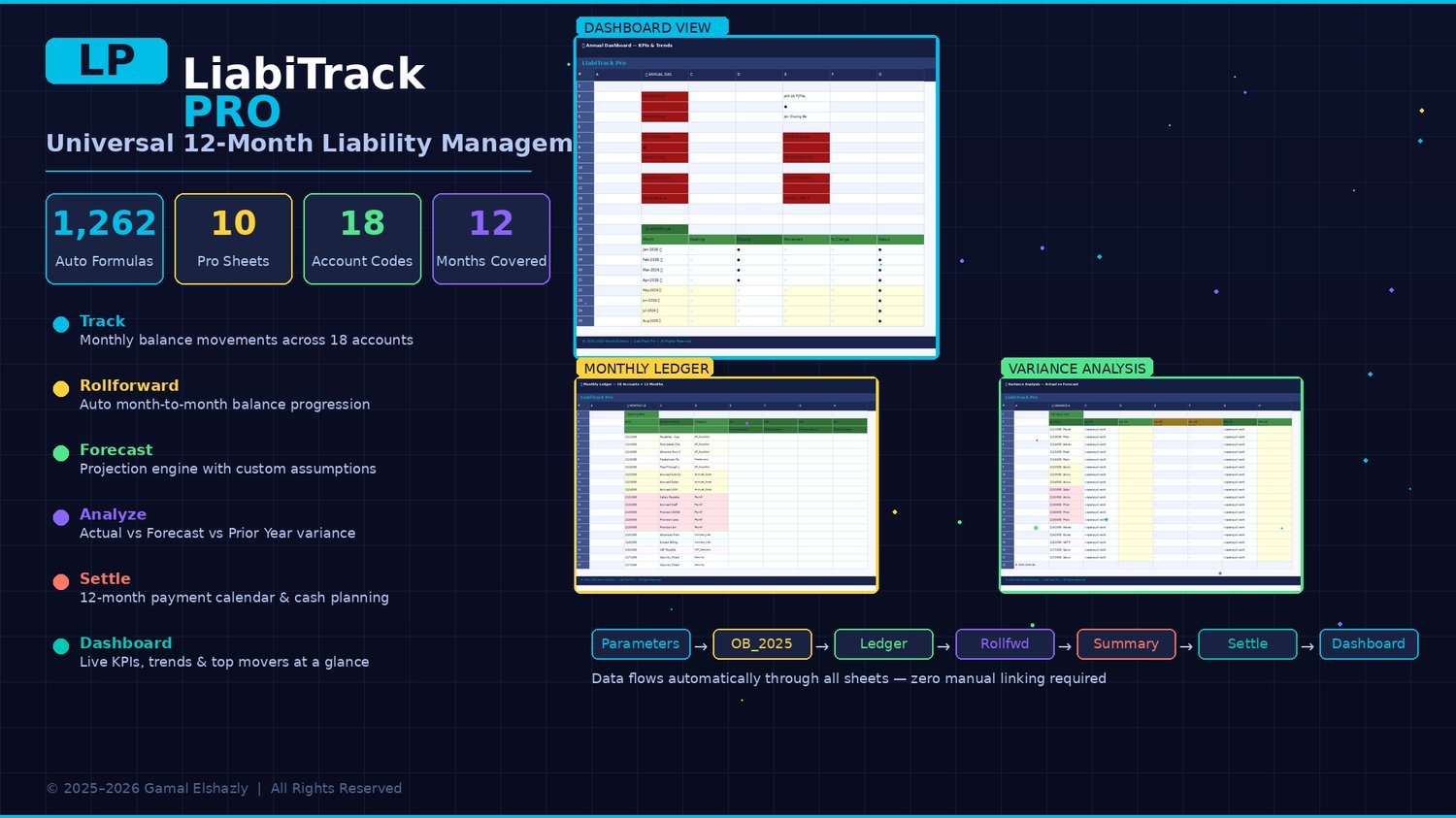Open the Dashboard View spreadsheet preview
This screenshot has width=1456, height=818.
756,197
